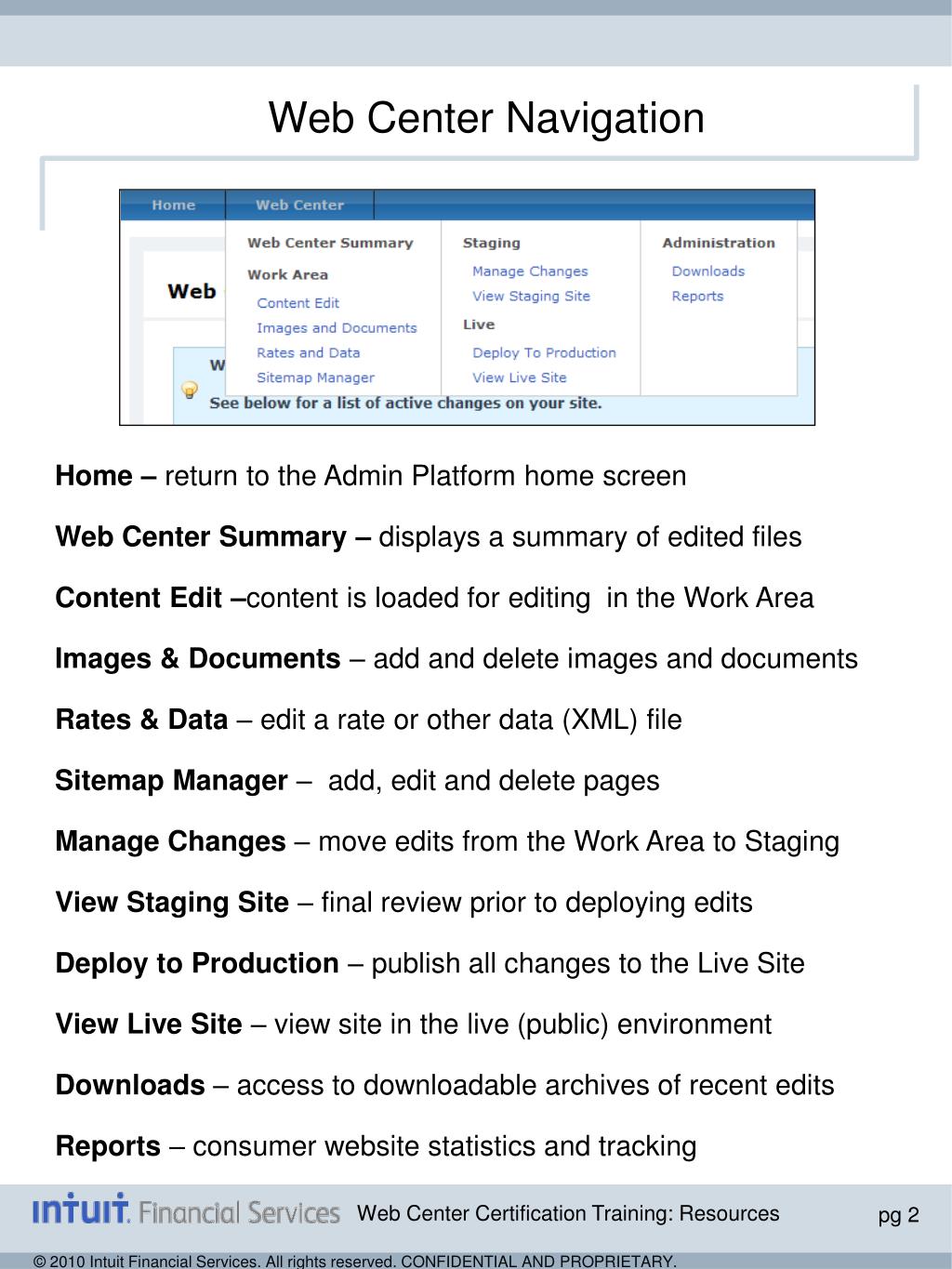Screen dimensions: 952x1269
Task: Click the Work Area menu heading
Action: pos(287,275)
